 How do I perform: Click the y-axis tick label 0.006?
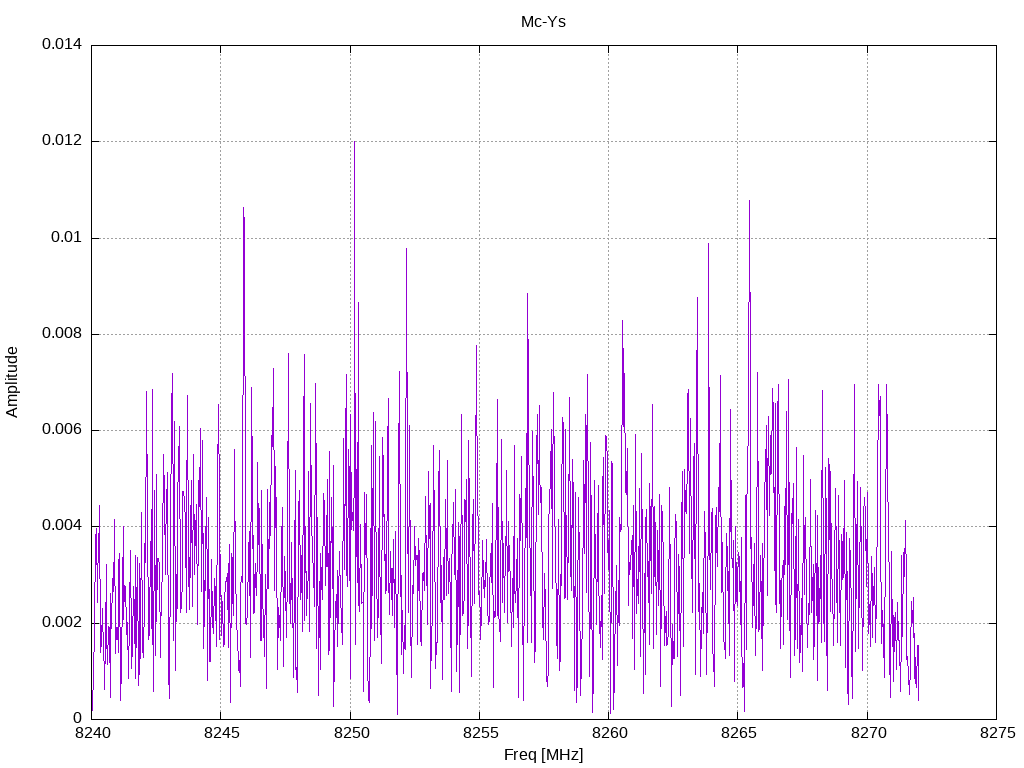click(x=62, y=430)
